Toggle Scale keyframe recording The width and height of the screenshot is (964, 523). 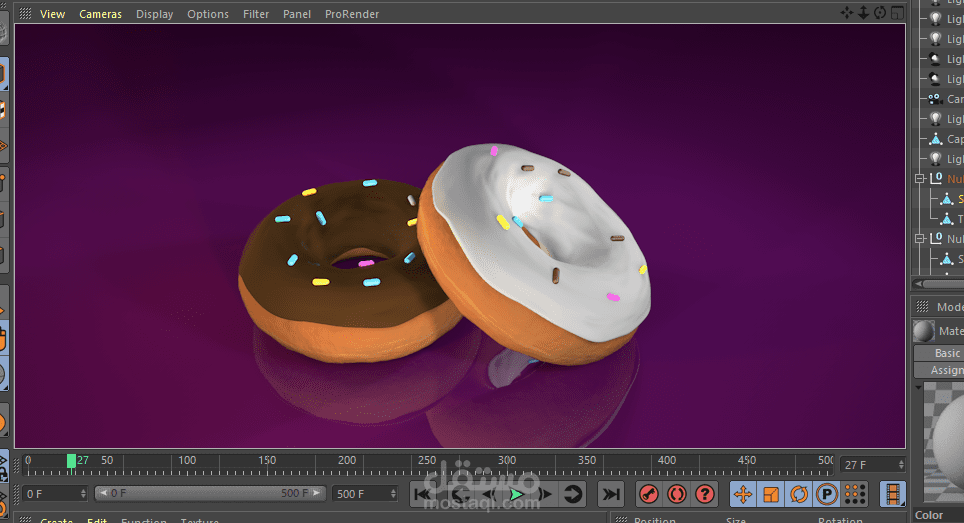tap(771, 494)
